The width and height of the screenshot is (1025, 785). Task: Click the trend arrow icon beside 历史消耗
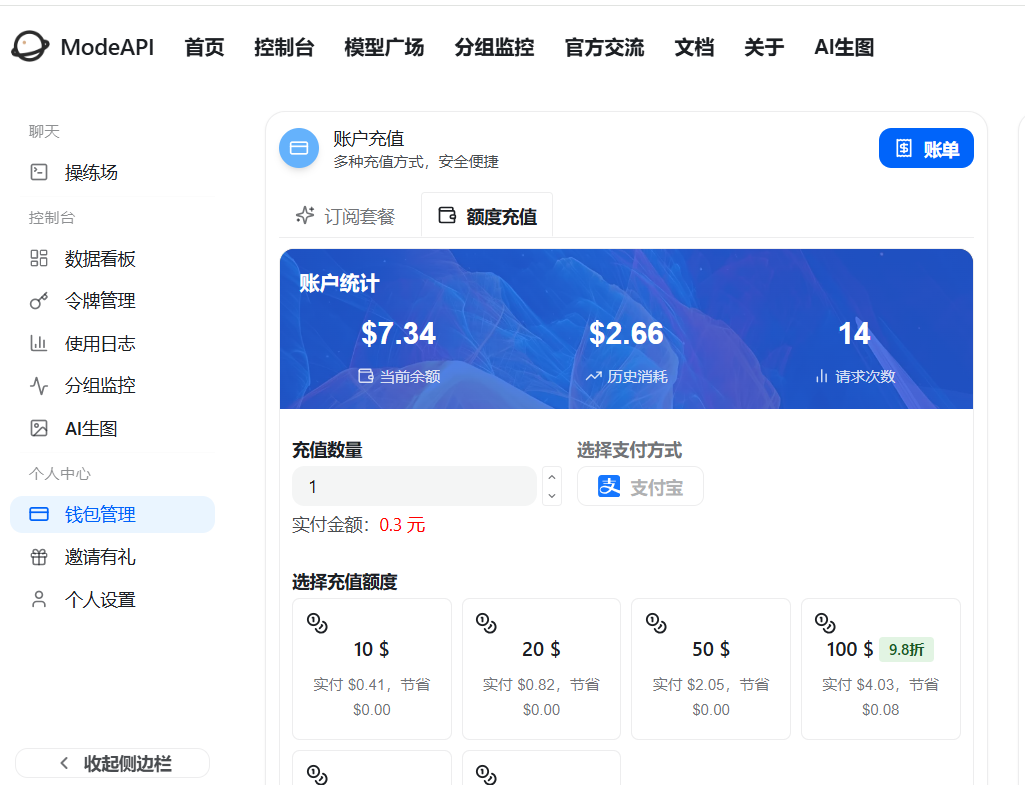[594, 376]
